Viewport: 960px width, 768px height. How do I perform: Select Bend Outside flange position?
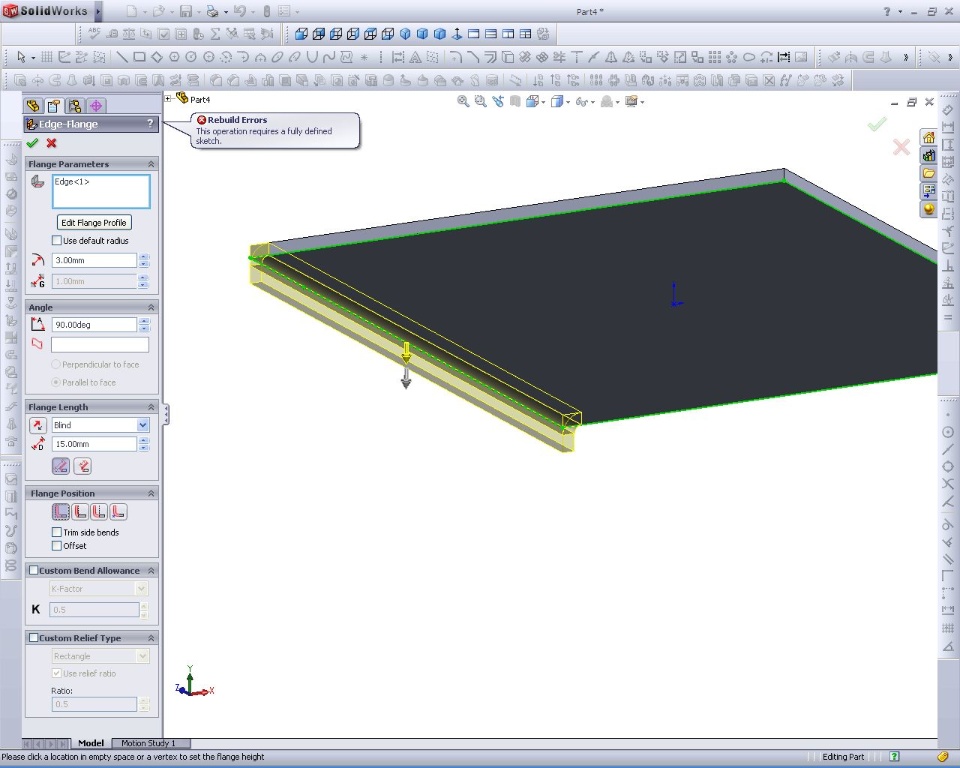[99, 511]
